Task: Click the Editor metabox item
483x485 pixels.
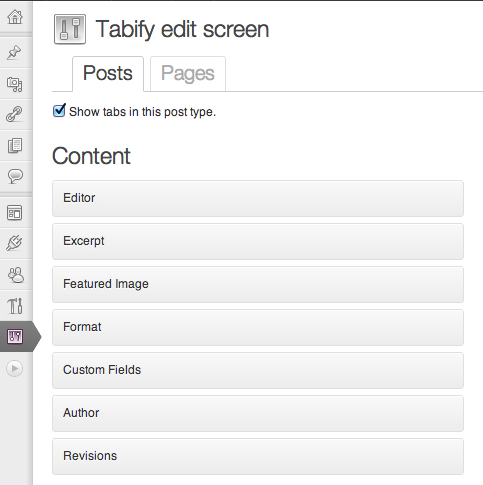Action: pos(258,198)
